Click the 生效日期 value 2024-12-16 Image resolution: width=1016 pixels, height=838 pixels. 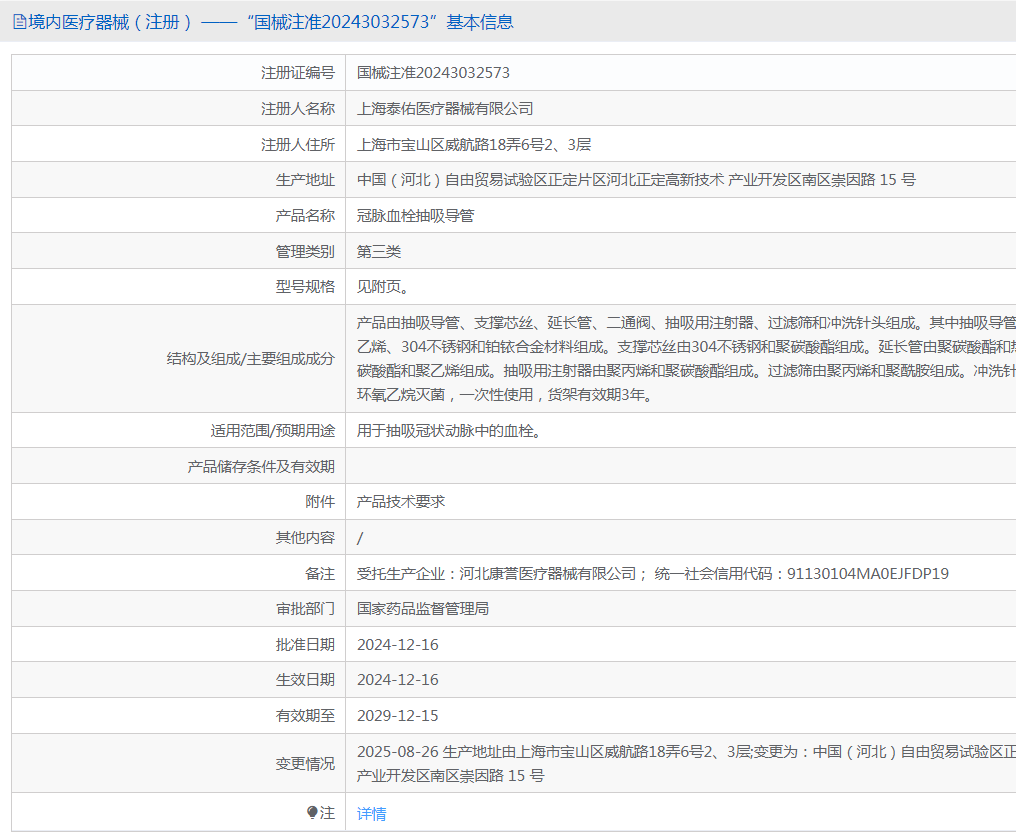point(398,680)
